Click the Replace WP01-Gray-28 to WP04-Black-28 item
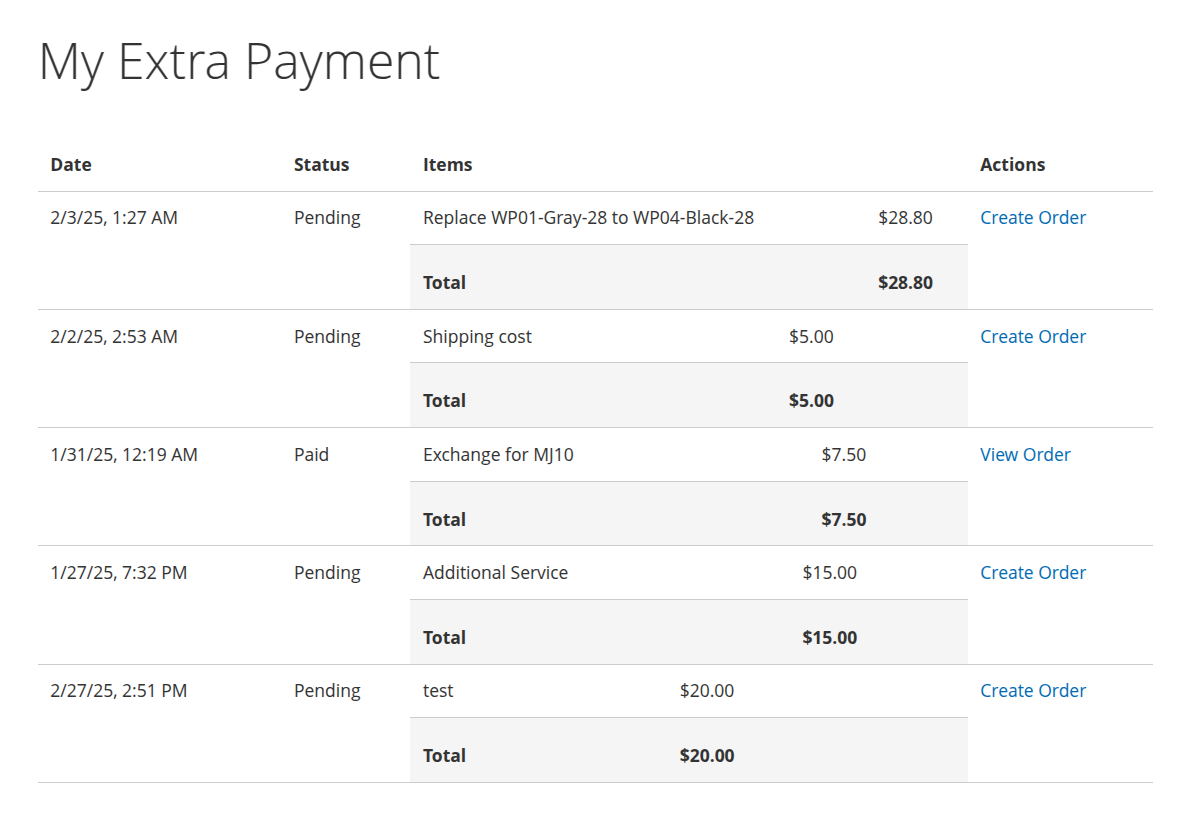 [x=589, y=217]
